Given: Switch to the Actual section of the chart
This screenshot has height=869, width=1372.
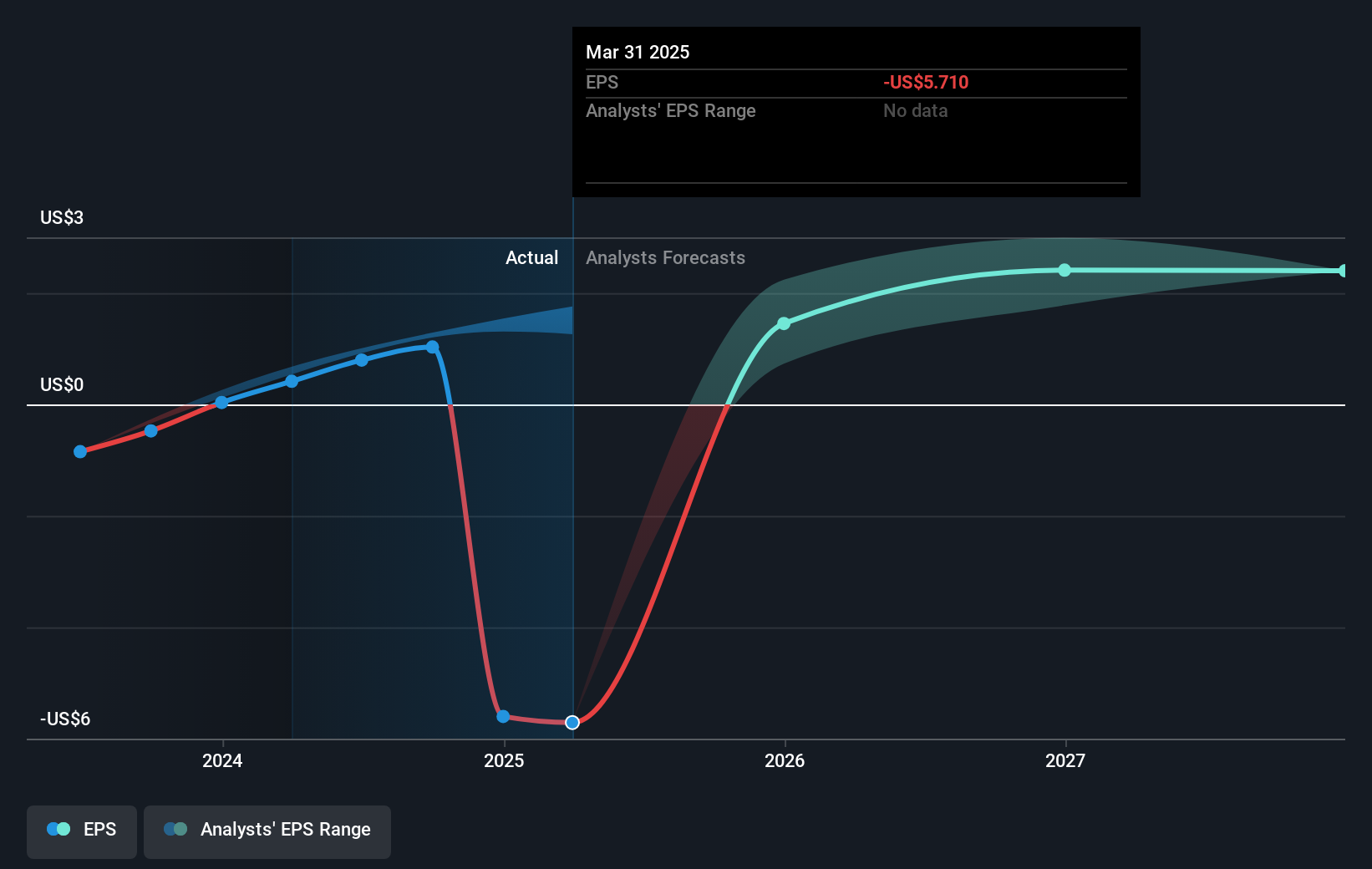Looking at the screenshot, I should tap(531, 257).
